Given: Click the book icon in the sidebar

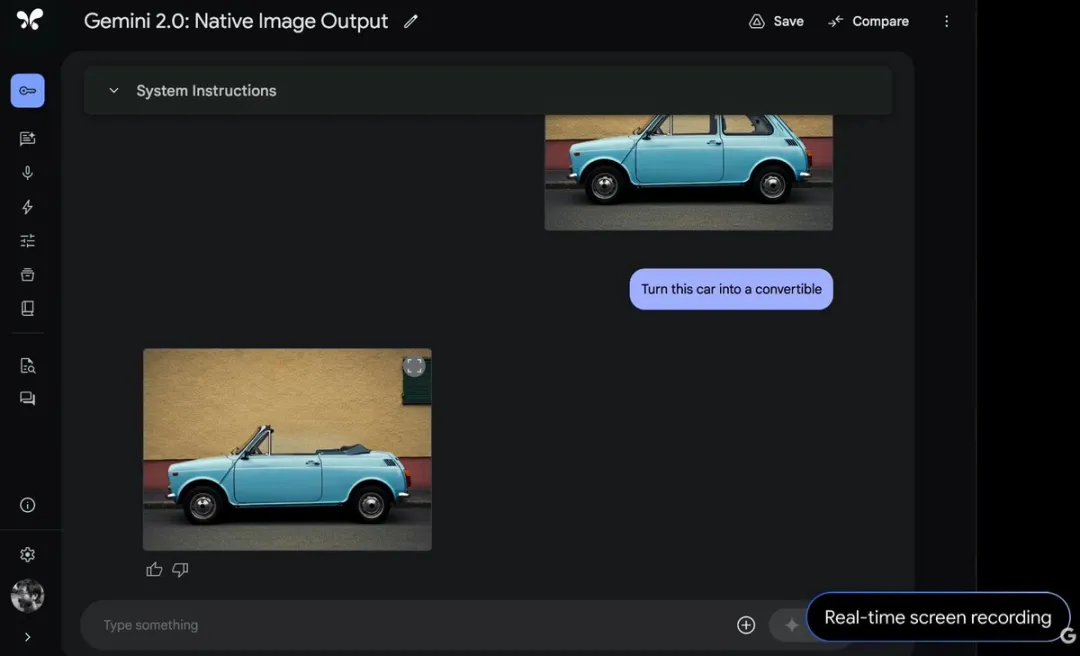Looking at the screenshot, I should [27, 308].
